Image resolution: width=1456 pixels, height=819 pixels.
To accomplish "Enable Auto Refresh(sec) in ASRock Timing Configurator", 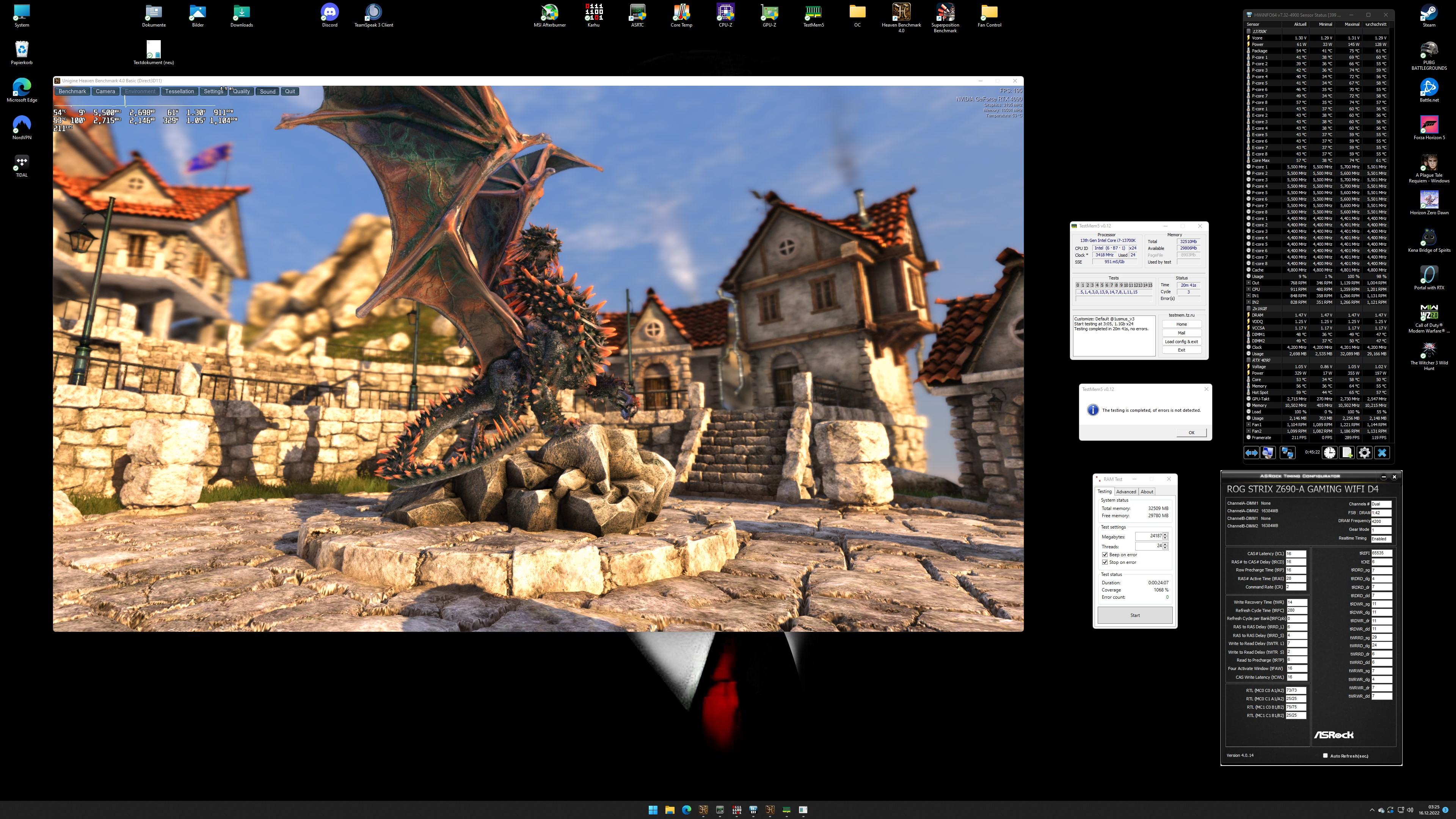I will point(1325,756).
